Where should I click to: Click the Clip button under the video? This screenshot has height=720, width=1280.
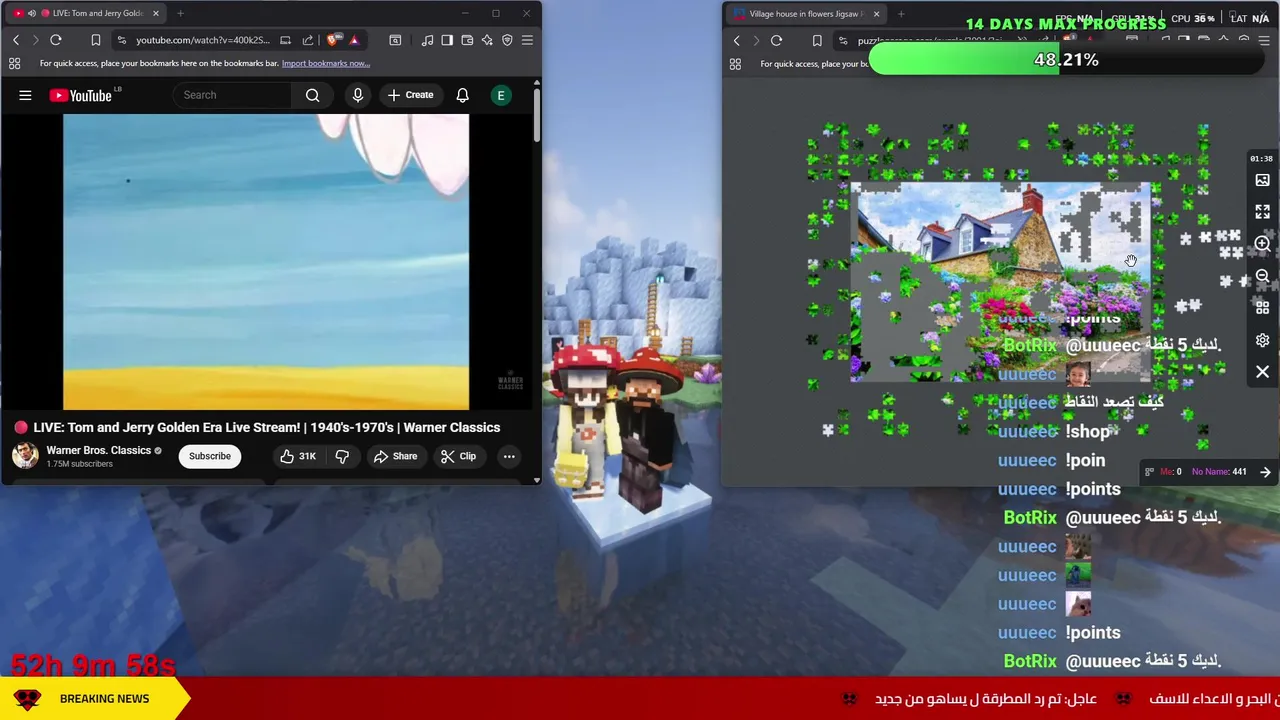pyautogui.click(x=458, y=456)
